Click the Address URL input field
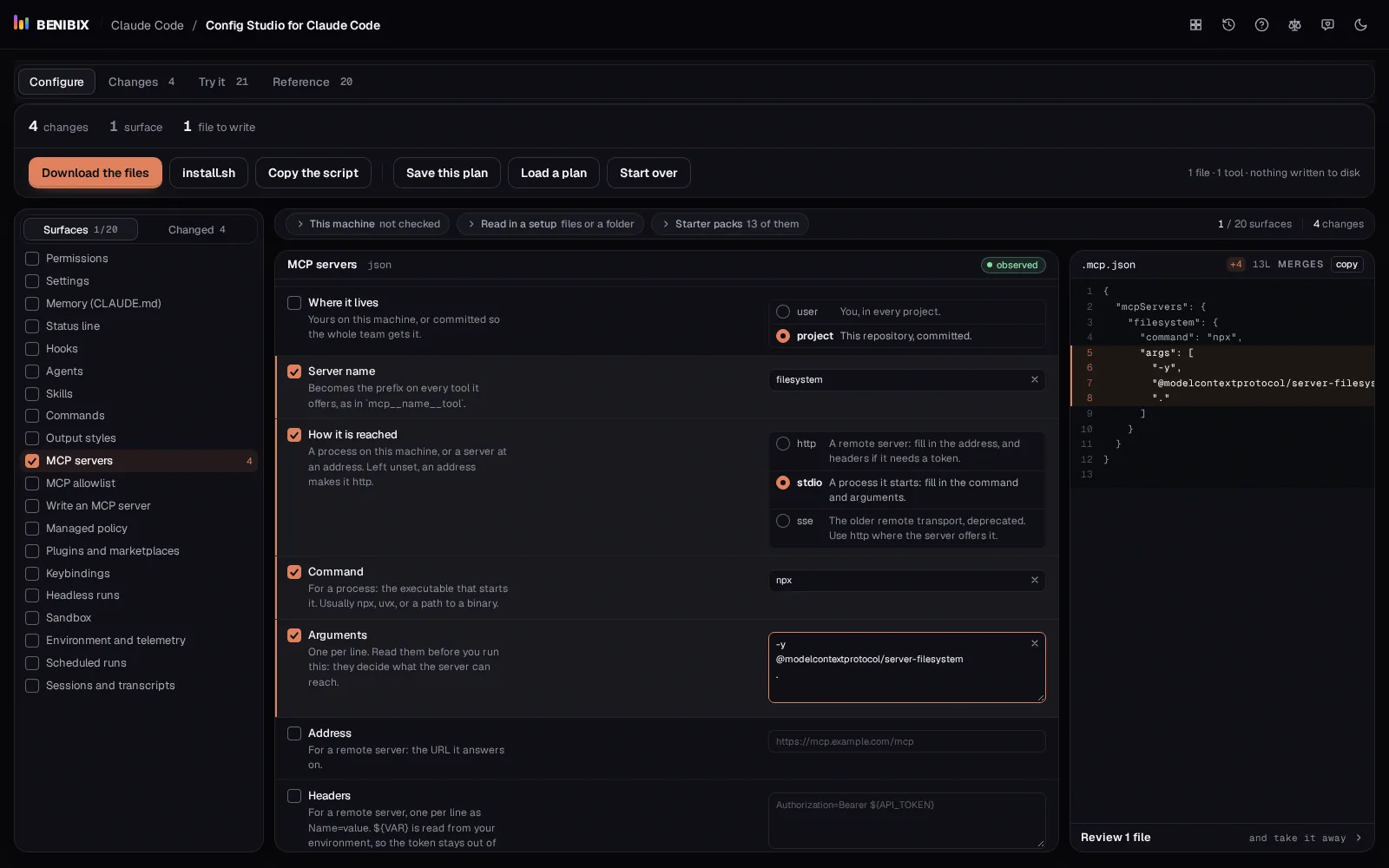This screenshot has height=868, width=1389. point(906,741)
